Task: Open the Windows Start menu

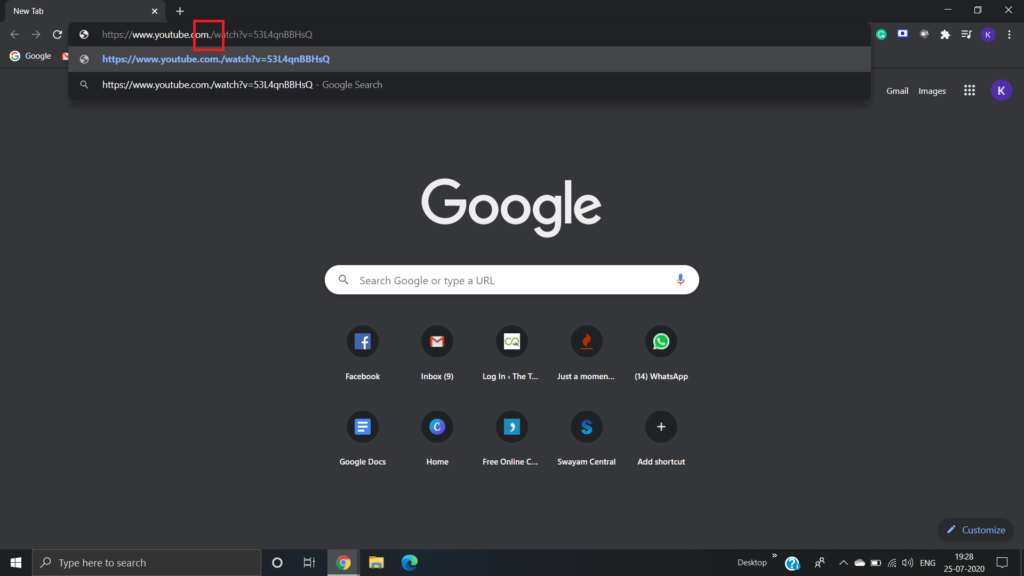Action: pos(16,562)
